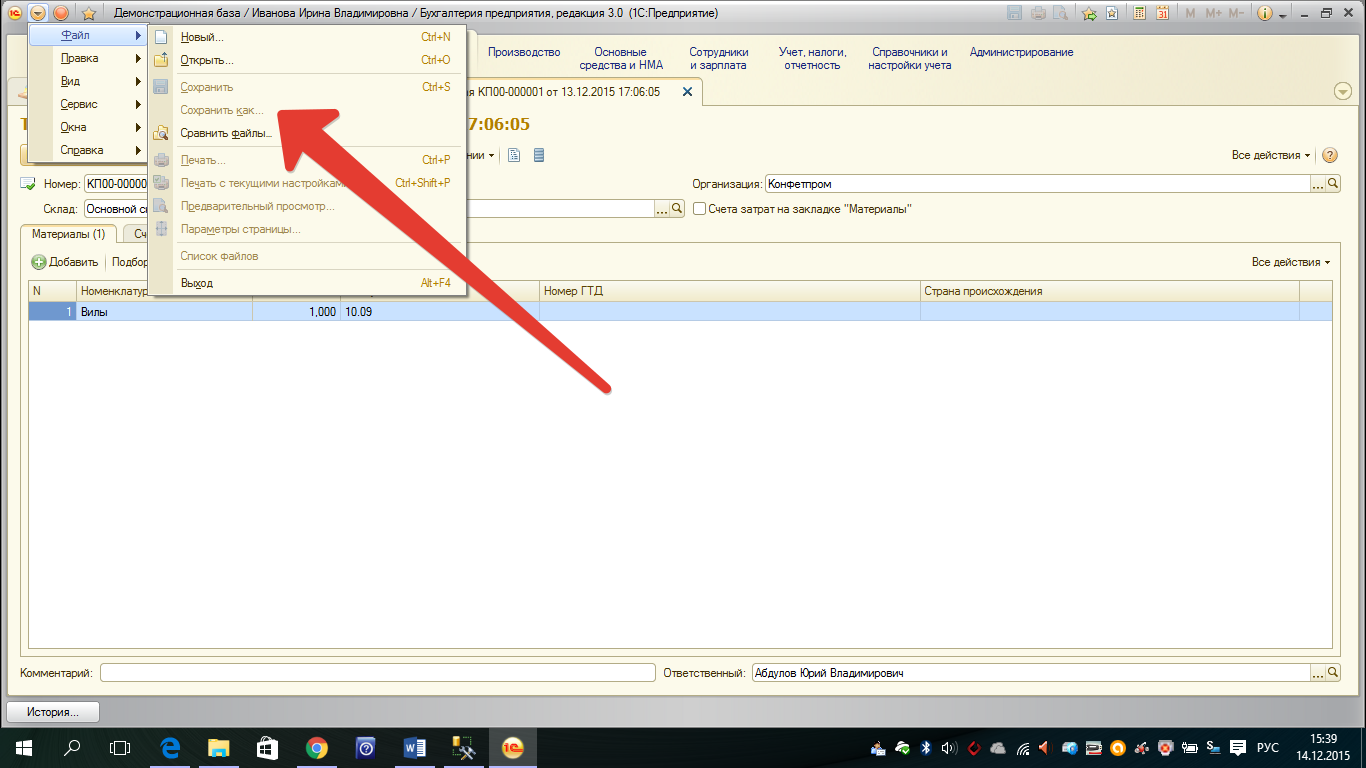Click greyed Сохранить как... entry

click(307, 110)
